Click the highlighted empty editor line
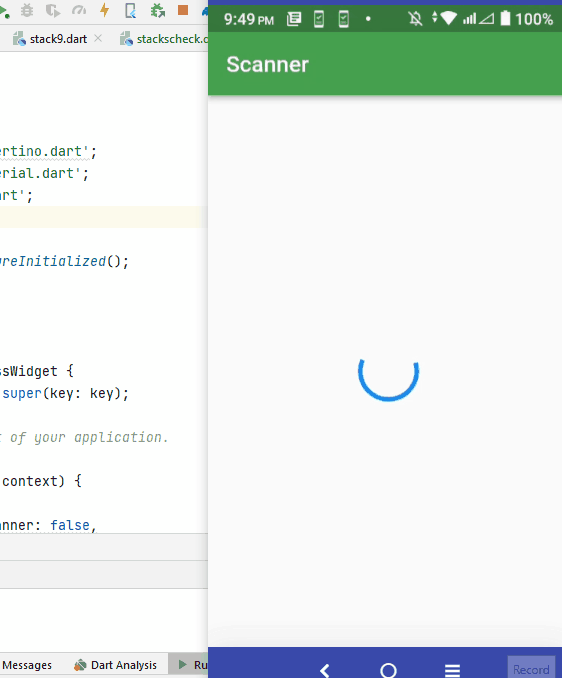The height and width of the screenshot is (678, 562). click(x=104, y=217)
